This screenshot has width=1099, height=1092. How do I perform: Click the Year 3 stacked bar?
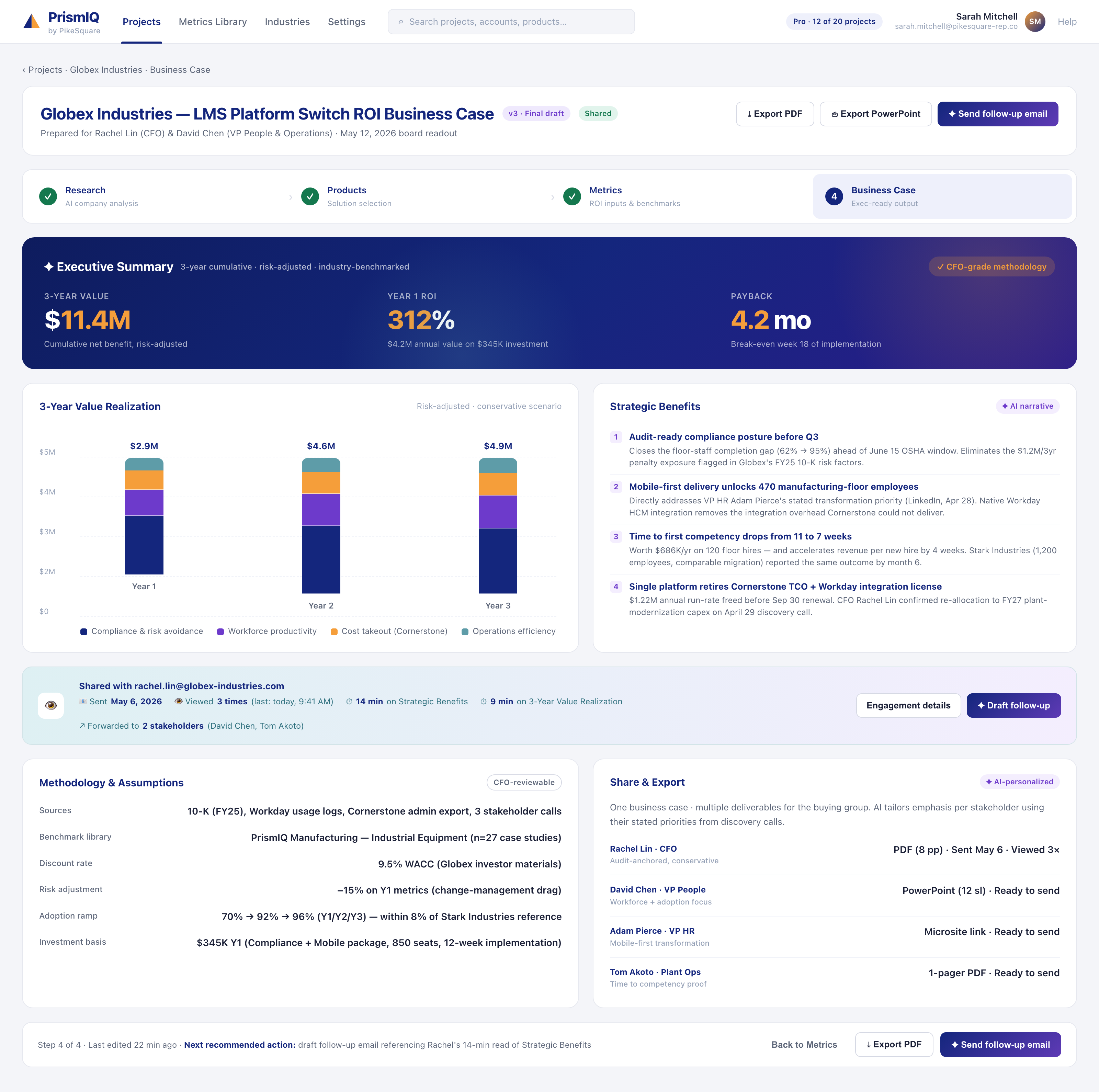click(498, 526)
